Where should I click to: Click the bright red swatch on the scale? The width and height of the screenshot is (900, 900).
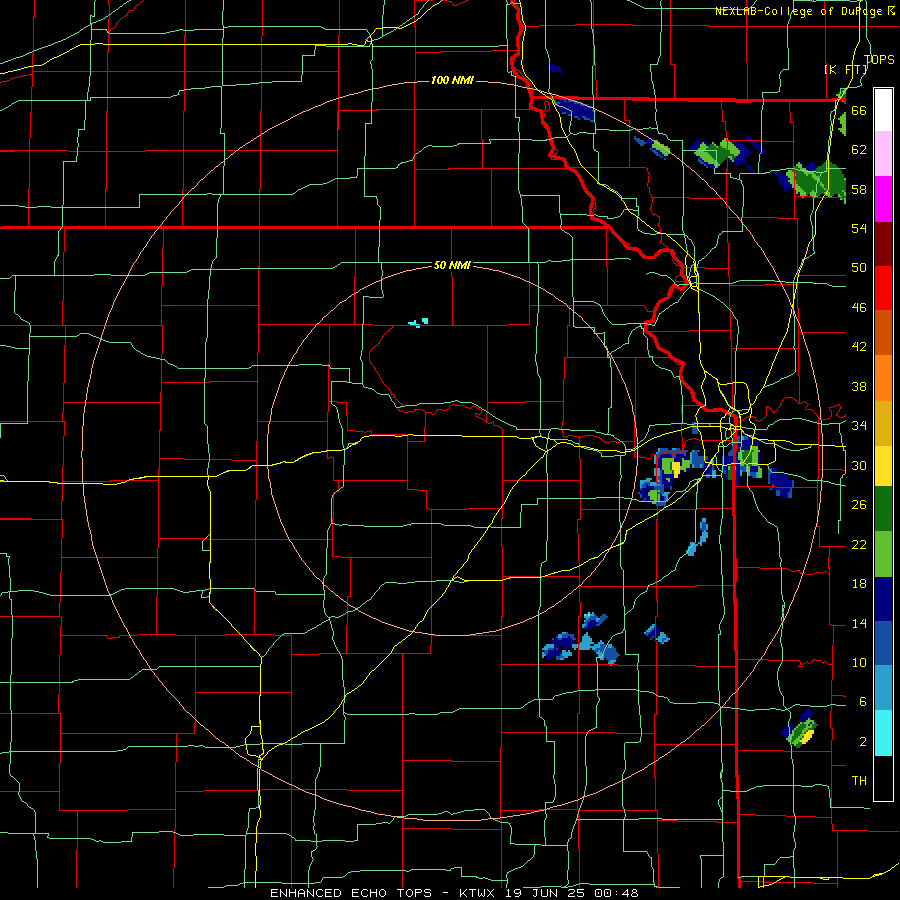coord(883,288)
